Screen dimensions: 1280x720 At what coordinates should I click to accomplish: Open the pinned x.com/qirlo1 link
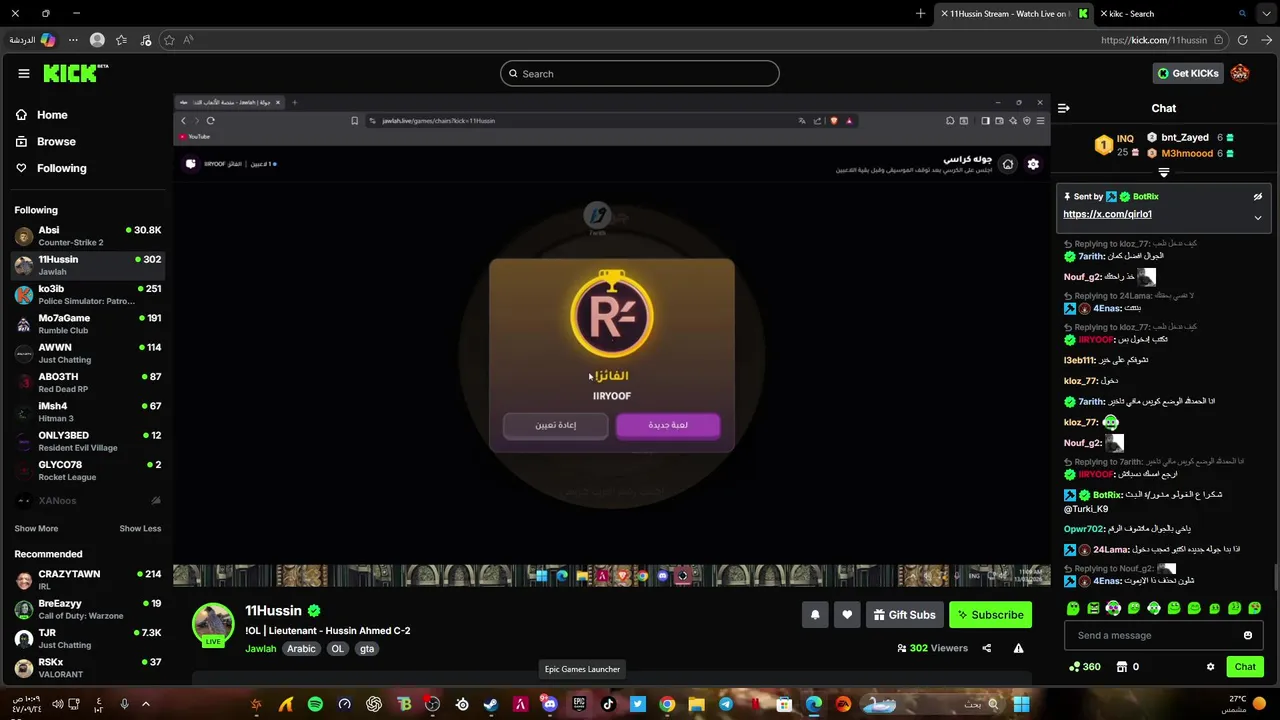point(1107,214)
